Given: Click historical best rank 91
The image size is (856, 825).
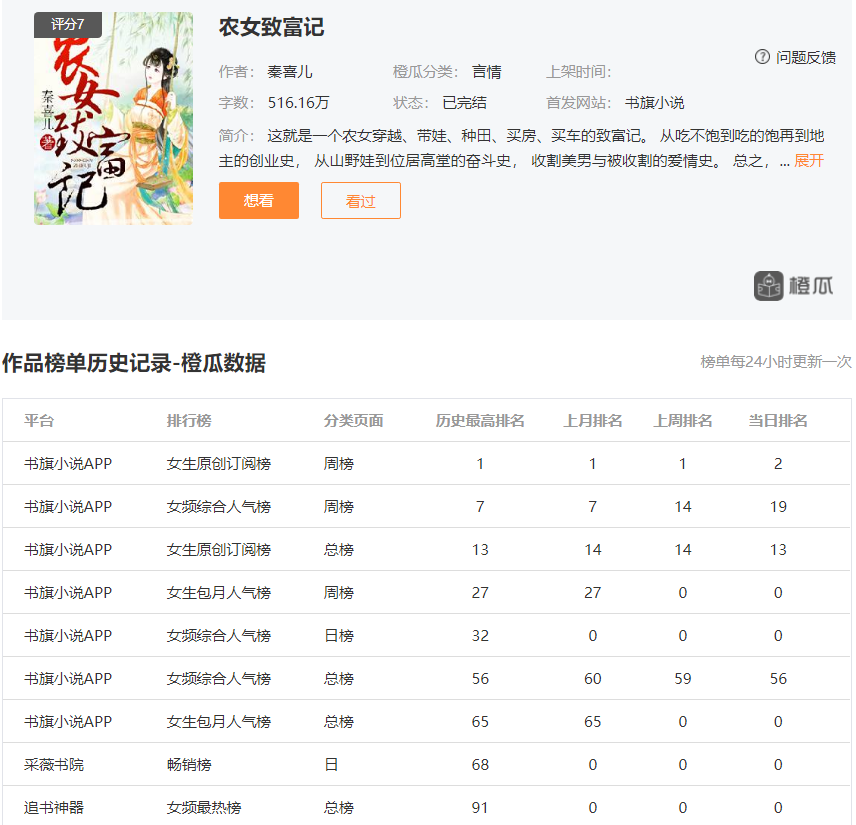Looking at the screenshot, I should 480,808.
